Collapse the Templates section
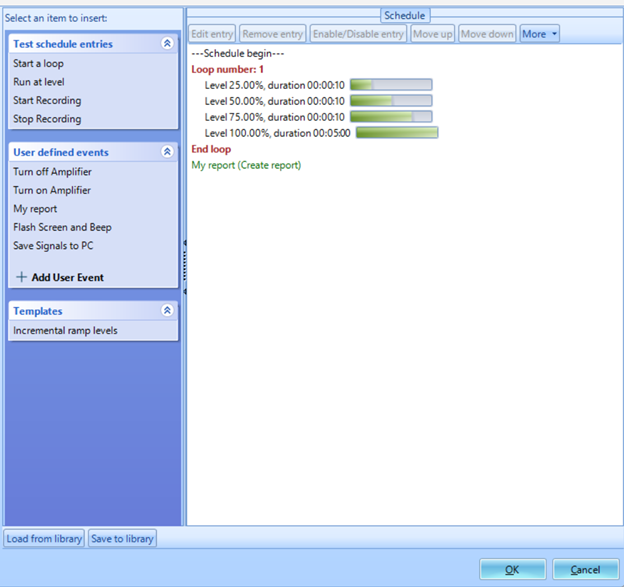Screen dimensions: 624x587 [167, 311]
